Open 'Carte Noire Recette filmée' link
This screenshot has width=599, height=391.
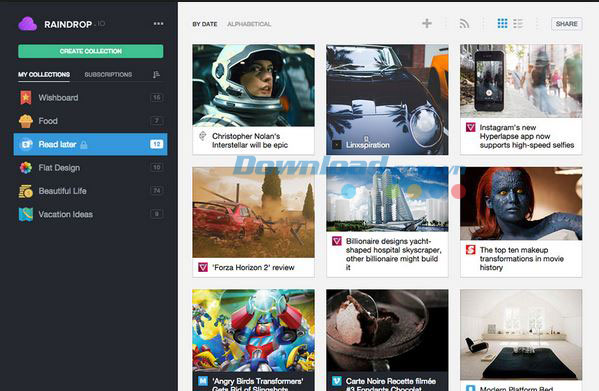pos(391,384)
